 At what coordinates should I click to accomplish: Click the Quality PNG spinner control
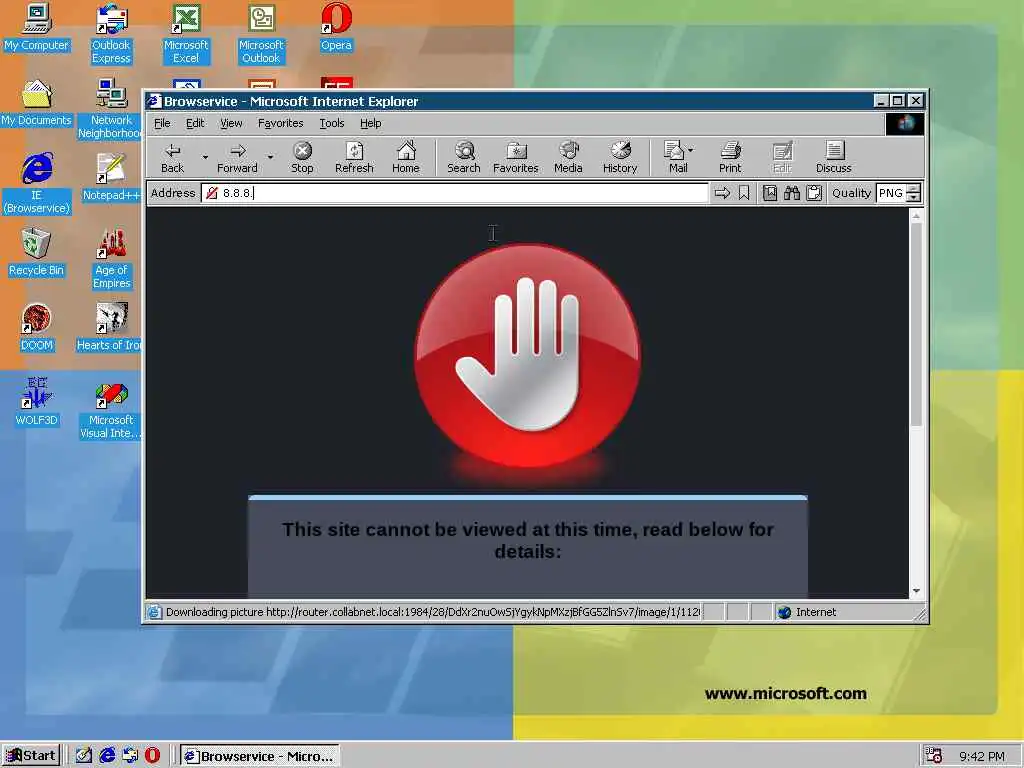pos(914,193)
